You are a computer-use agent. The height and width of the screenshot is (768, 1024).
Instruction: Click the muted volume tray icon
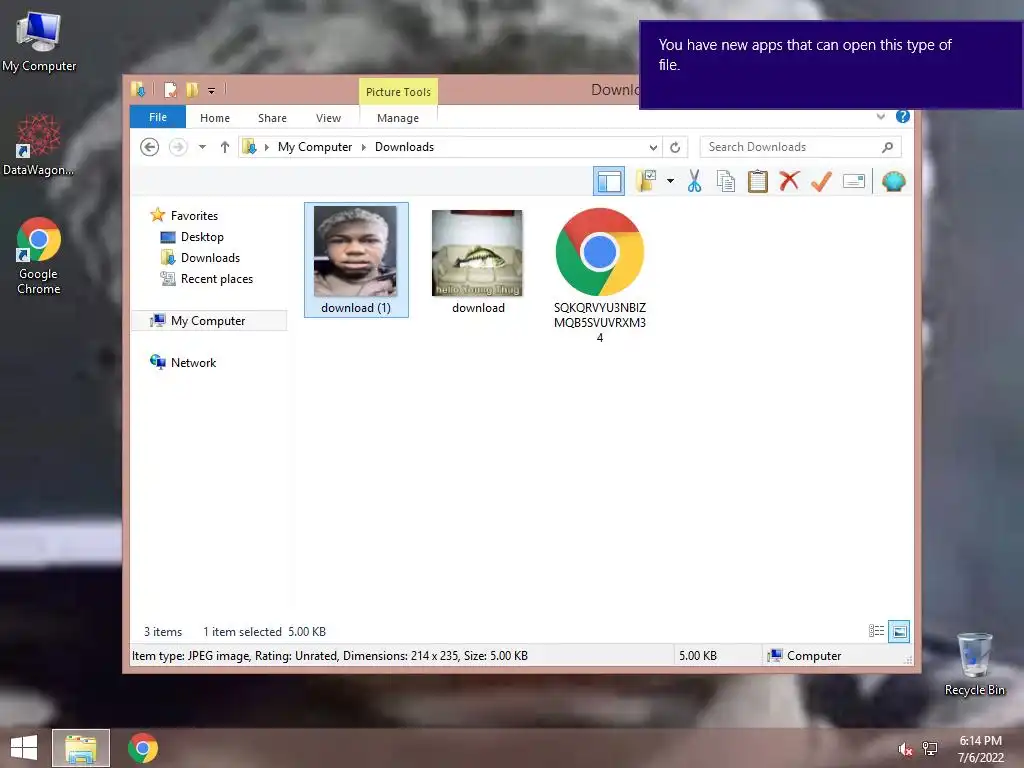(905, 749)
